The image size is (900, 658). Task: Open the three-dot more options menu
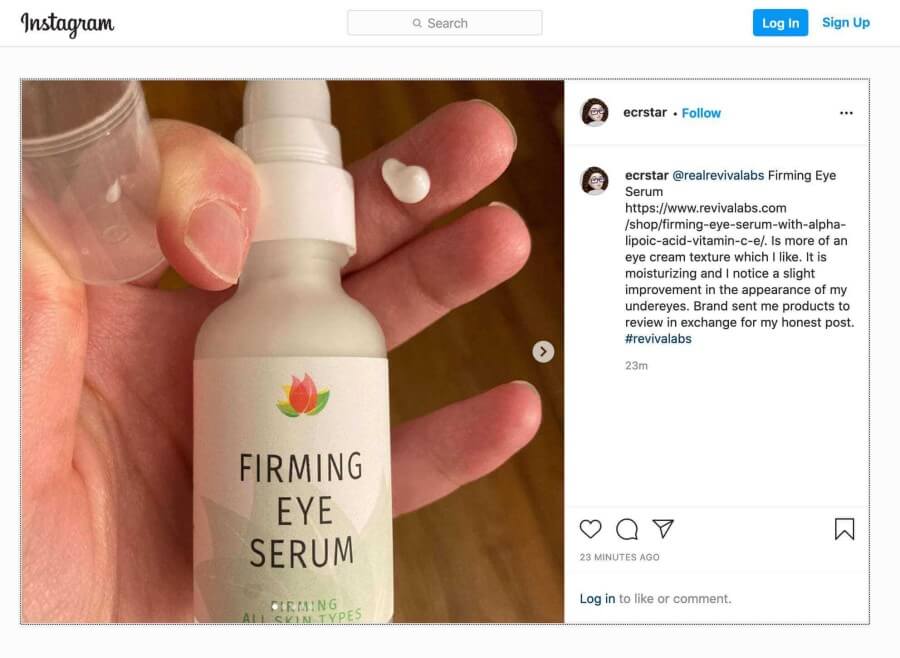846,113
